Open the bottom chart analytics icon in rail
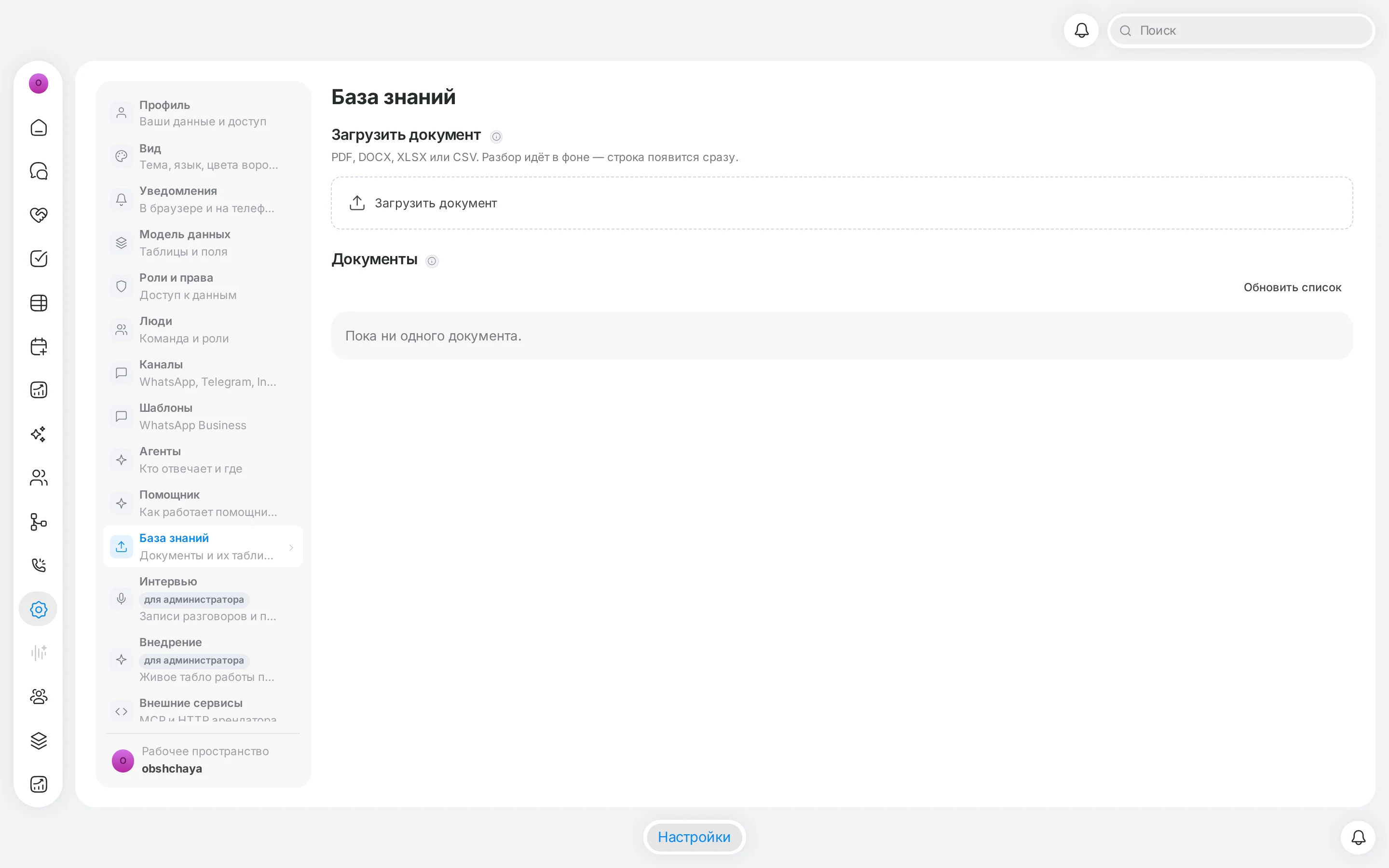This screenshot has height=868, width=1389. point(39,784)
